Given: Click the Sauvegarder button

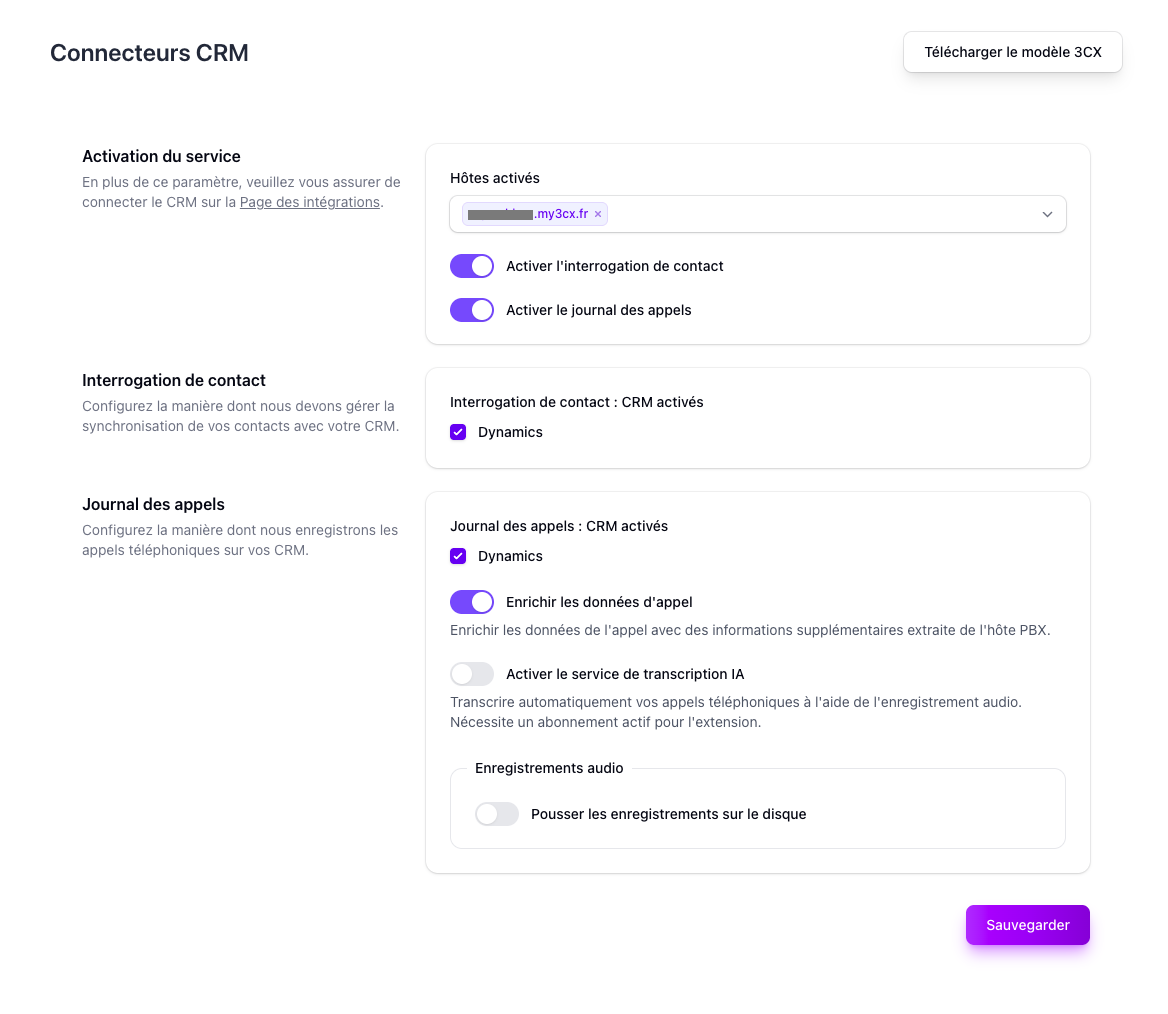Looking at the screenshot, I should (x=1027, y=925).
